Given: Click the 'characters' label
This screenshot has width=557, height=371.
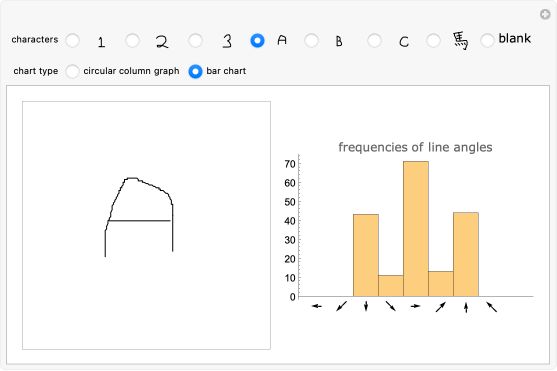Looking at the screenshot, I should pyautogui.click(x=35, y=39).
